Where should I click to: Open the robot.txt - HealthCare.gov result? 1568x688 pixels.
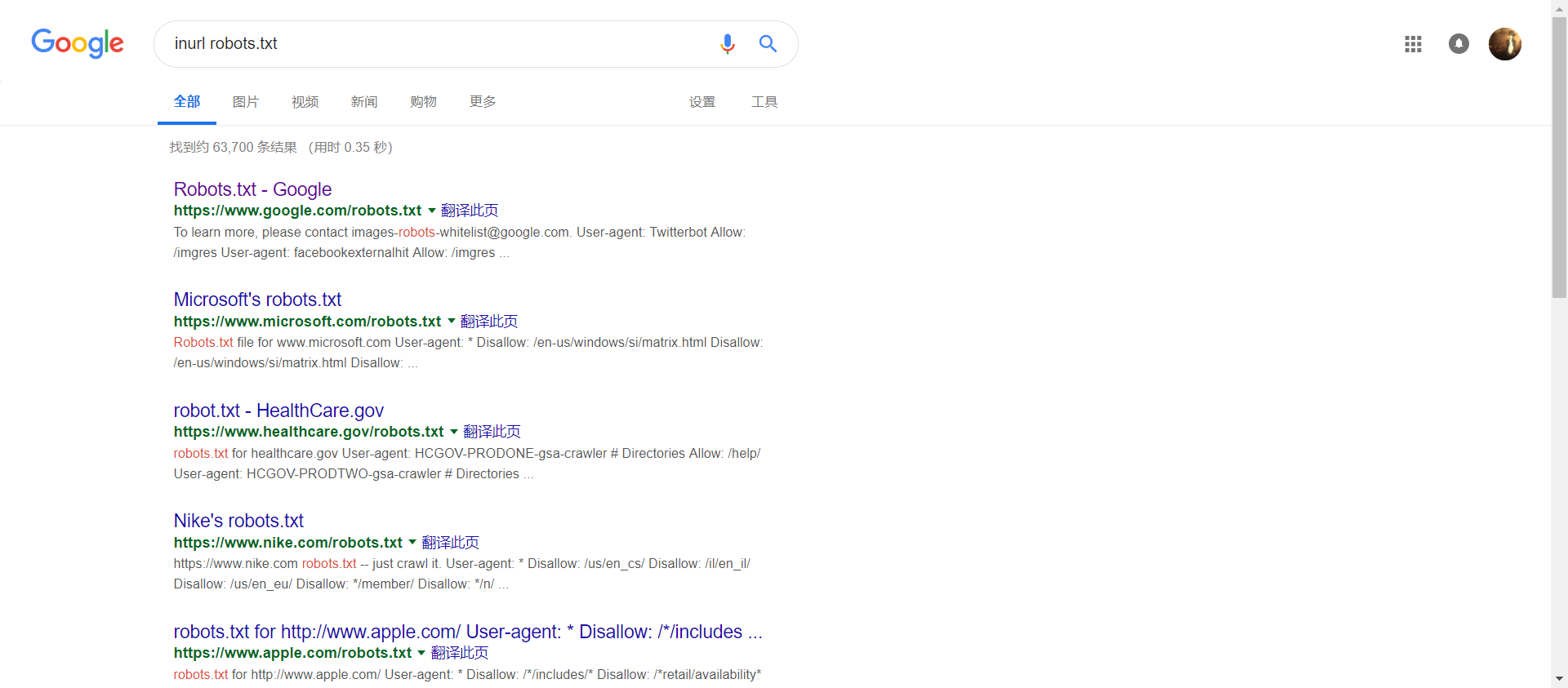pyautogui.click(x=278, y=411)
